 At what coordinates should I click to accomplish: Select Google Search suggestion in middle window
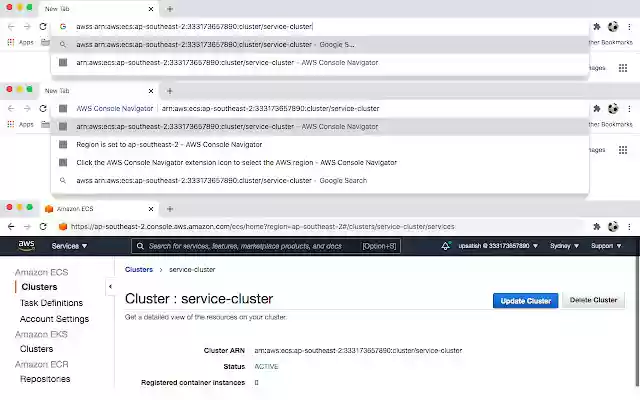(x=320, y=180)
